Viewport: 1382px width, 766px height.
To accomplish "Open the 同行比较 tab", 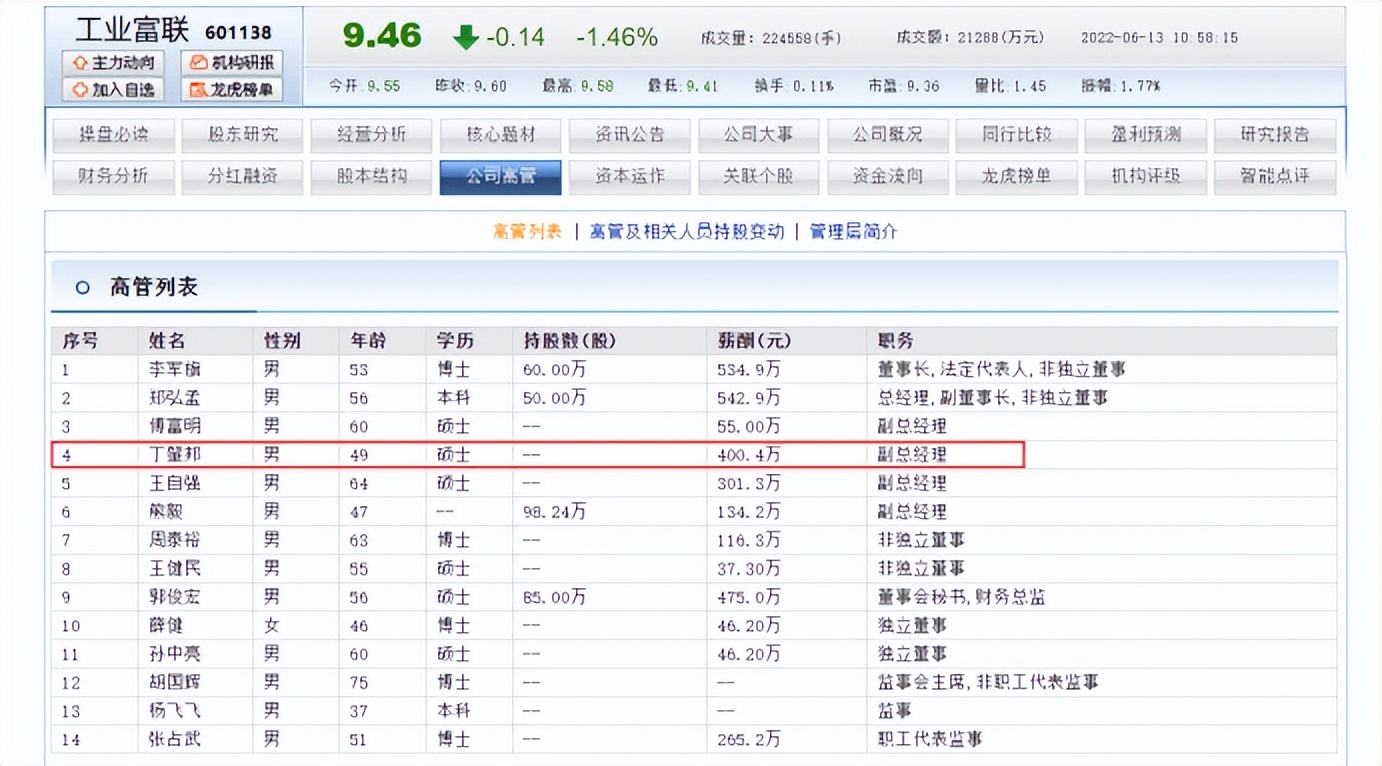I will [x=1017, y=134].
